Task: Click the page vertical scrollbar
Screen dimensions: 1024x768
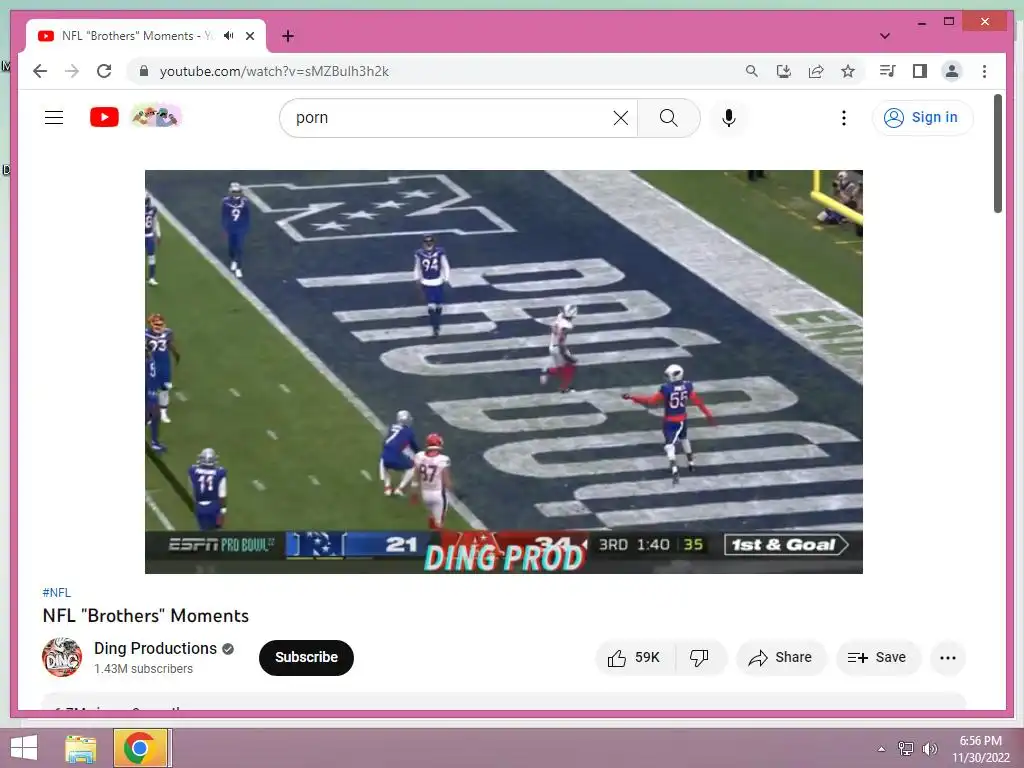Action: click(x=997, y=154)
